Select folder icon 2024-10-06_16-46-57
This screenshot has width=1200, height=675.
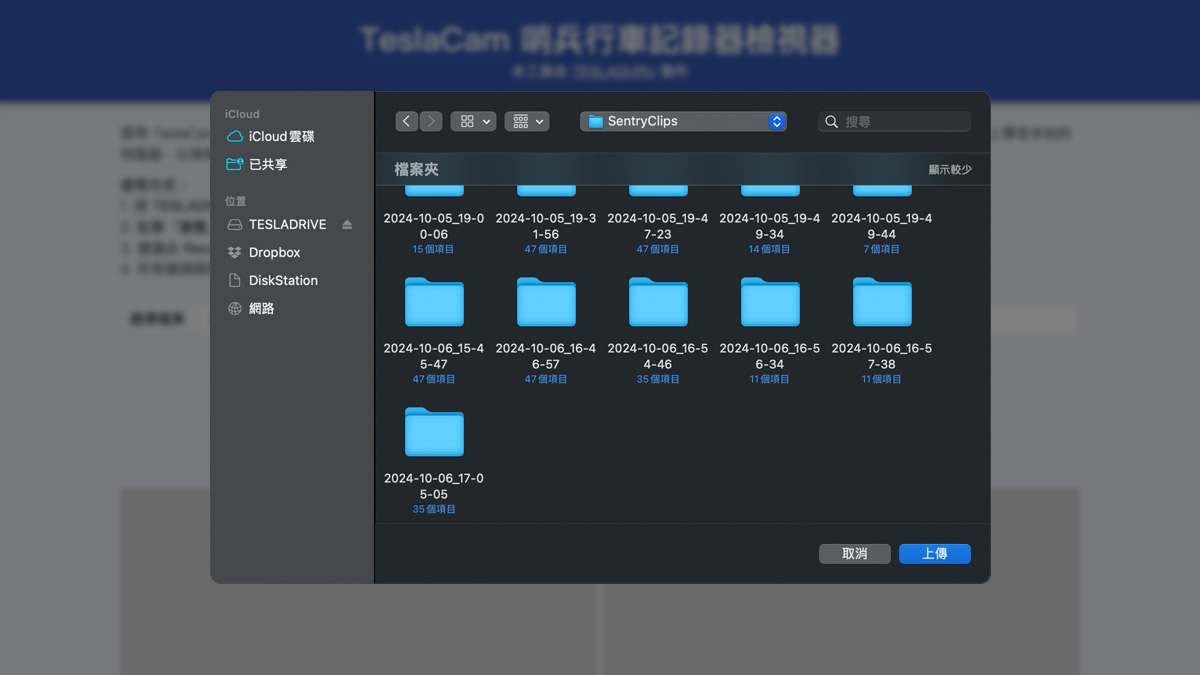[546, 302]
